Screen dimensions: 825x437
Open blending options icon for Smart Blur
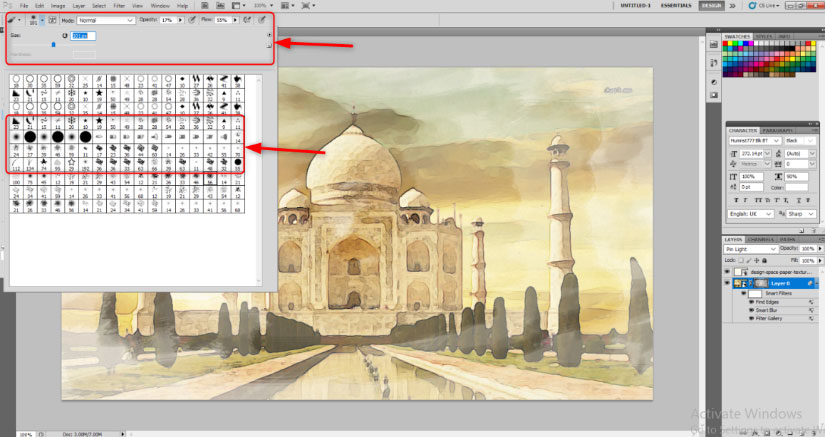click(x=811, y=310)
